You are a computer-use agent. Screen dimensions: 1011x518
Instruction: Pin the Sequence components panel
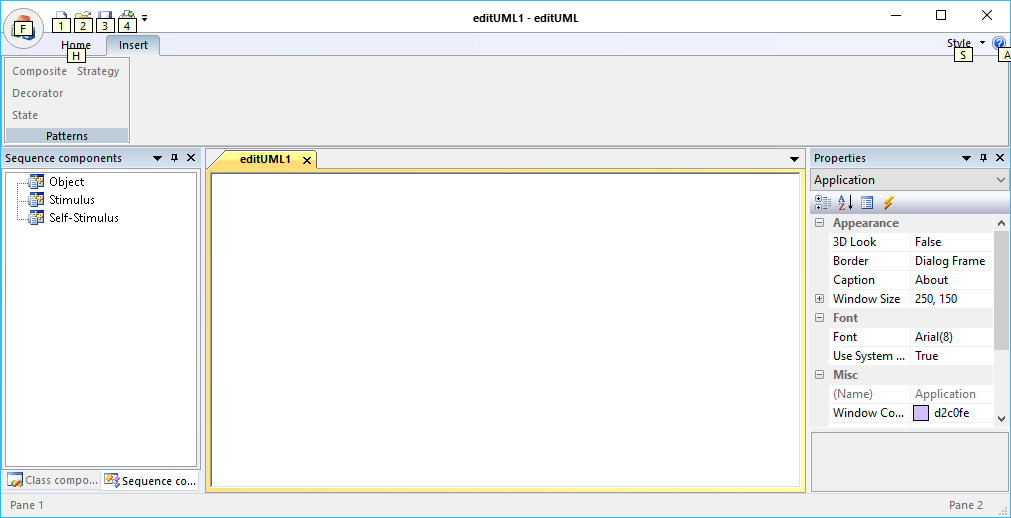pyautogui.click(x=174, y=158)
